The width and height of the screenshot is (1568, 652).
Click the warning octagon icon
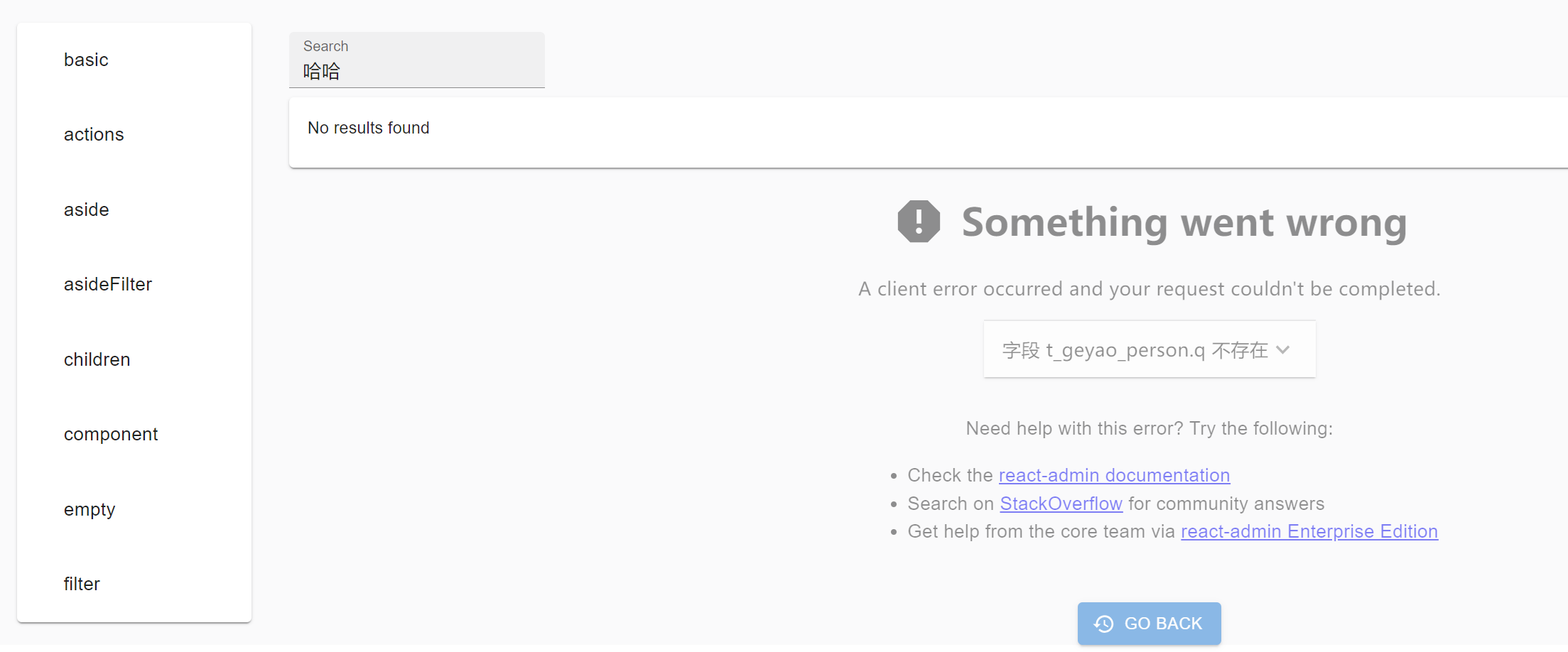[x=919, y=222]
